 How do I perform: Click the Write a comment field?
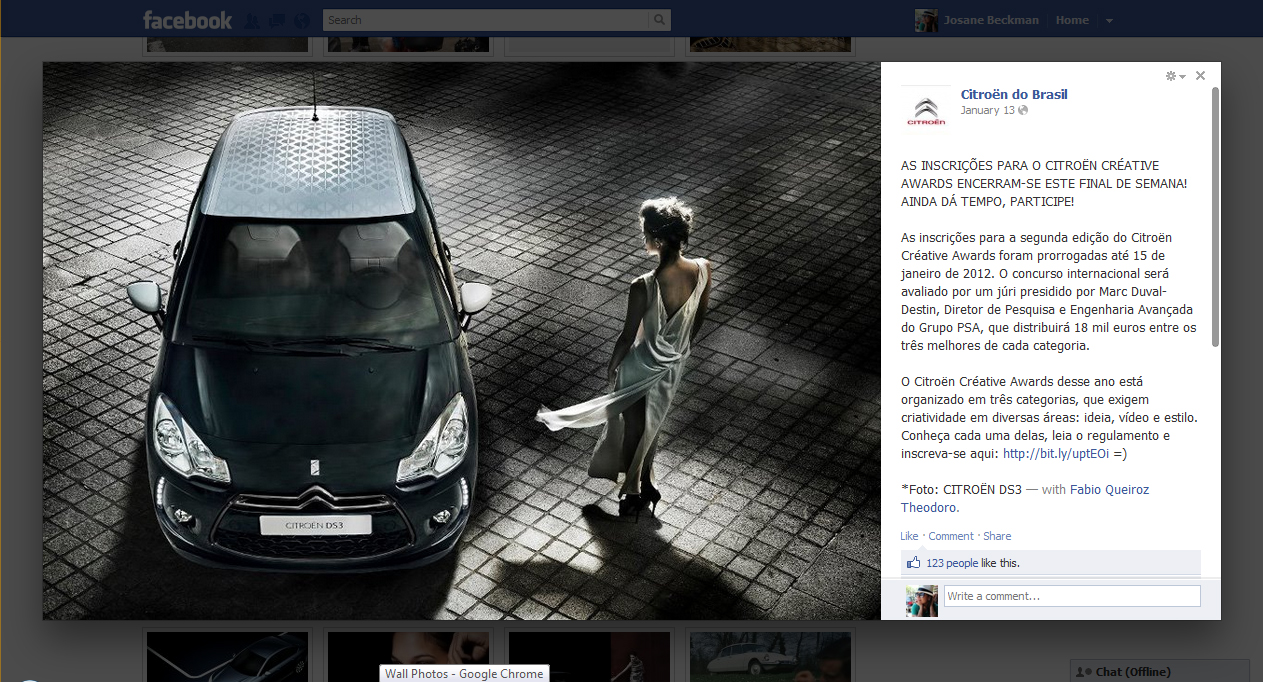coord(1072,596)
